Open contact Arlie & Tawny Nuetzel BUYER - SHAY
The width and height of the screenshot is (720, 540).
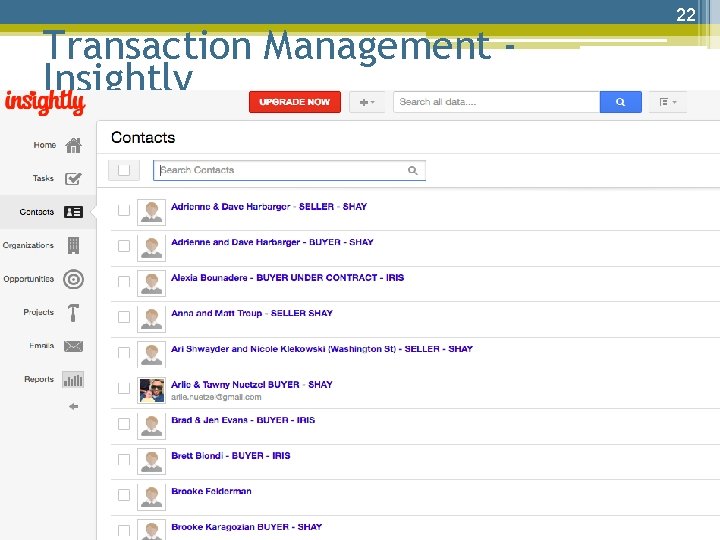[x=252, y=385]
